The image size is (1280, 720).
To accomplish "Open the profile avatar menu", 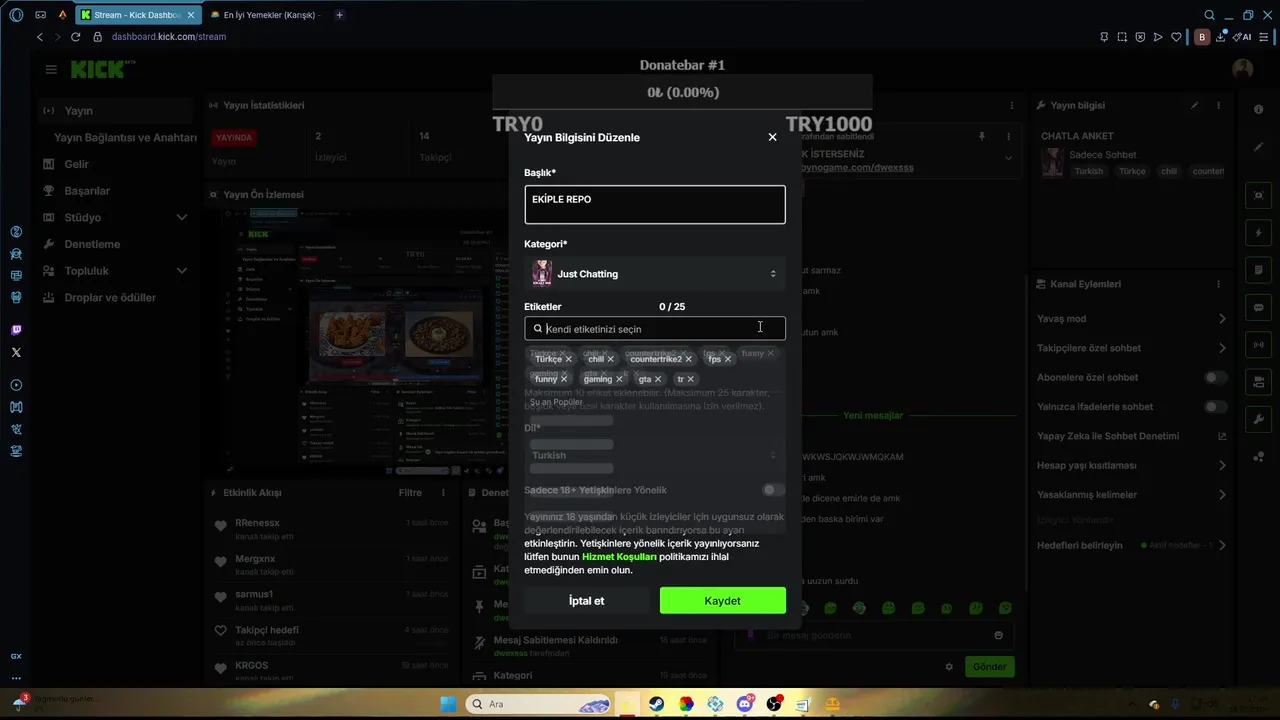I will click(1243, 69).
